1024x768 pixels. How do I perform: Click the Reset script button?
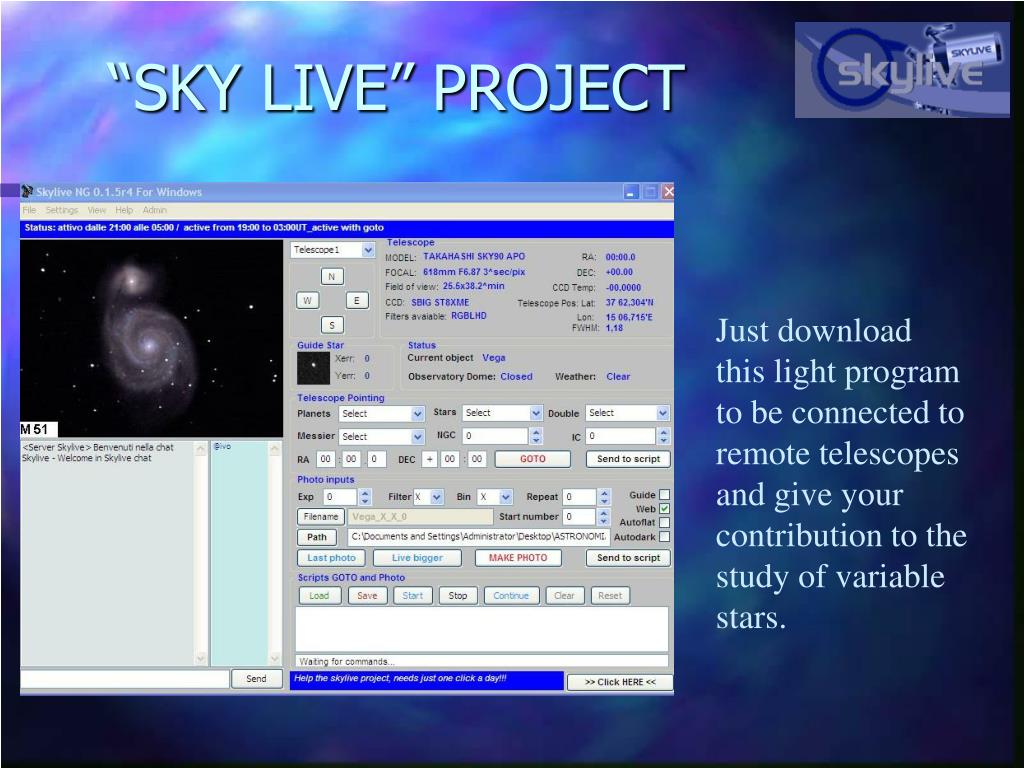(x=610, y=596)
